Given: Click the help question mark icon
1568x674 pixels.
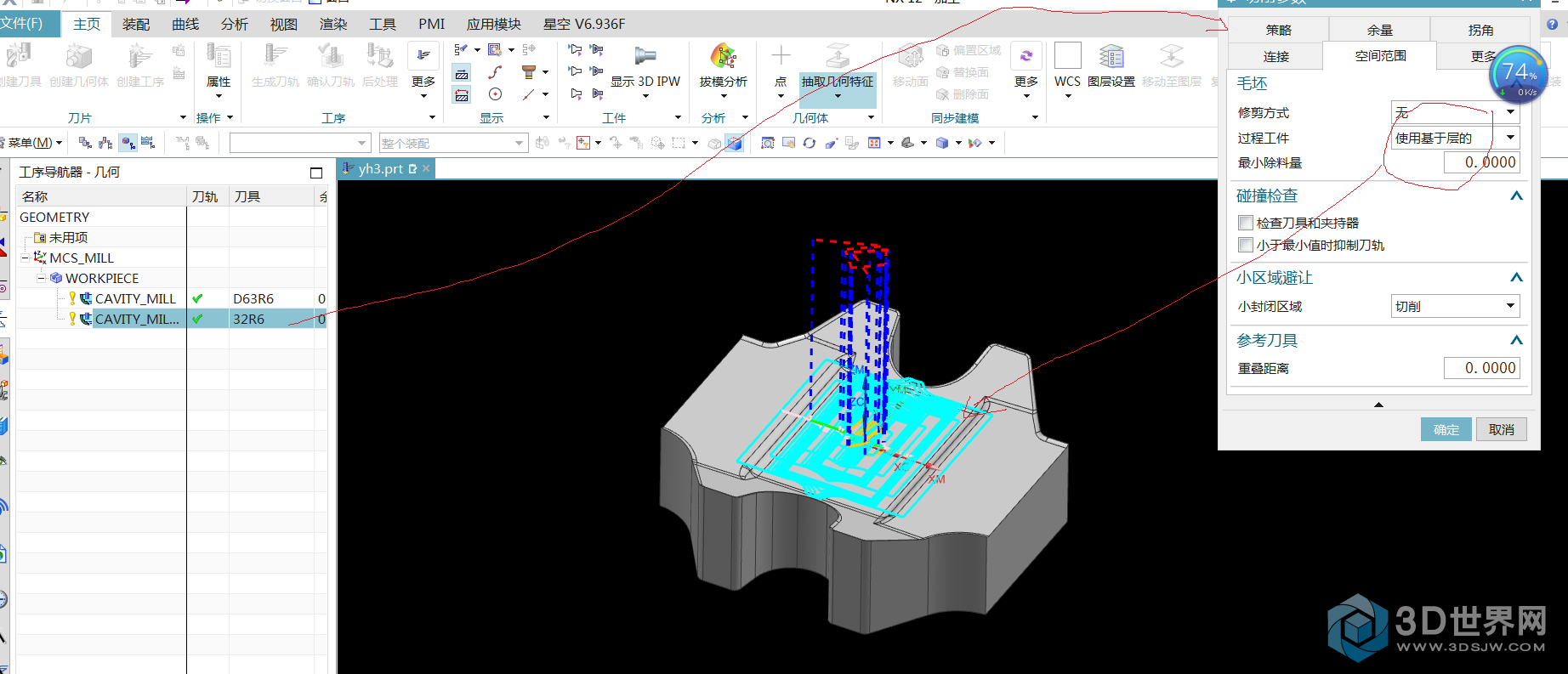Looking at the screenshot, I should [1553, 25].
